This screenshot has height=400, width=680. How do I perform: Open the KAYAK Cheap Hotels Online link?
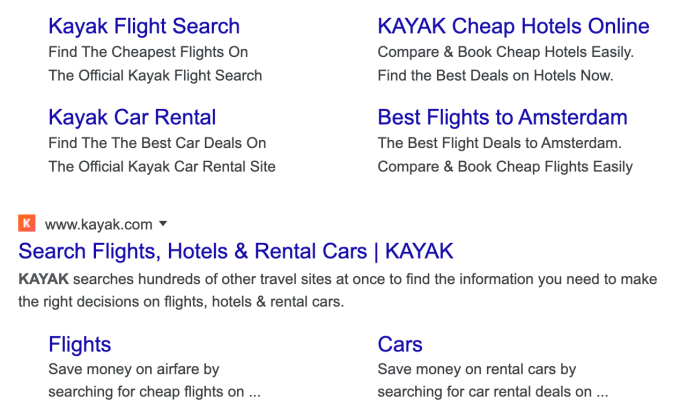[x=513, y=26]
